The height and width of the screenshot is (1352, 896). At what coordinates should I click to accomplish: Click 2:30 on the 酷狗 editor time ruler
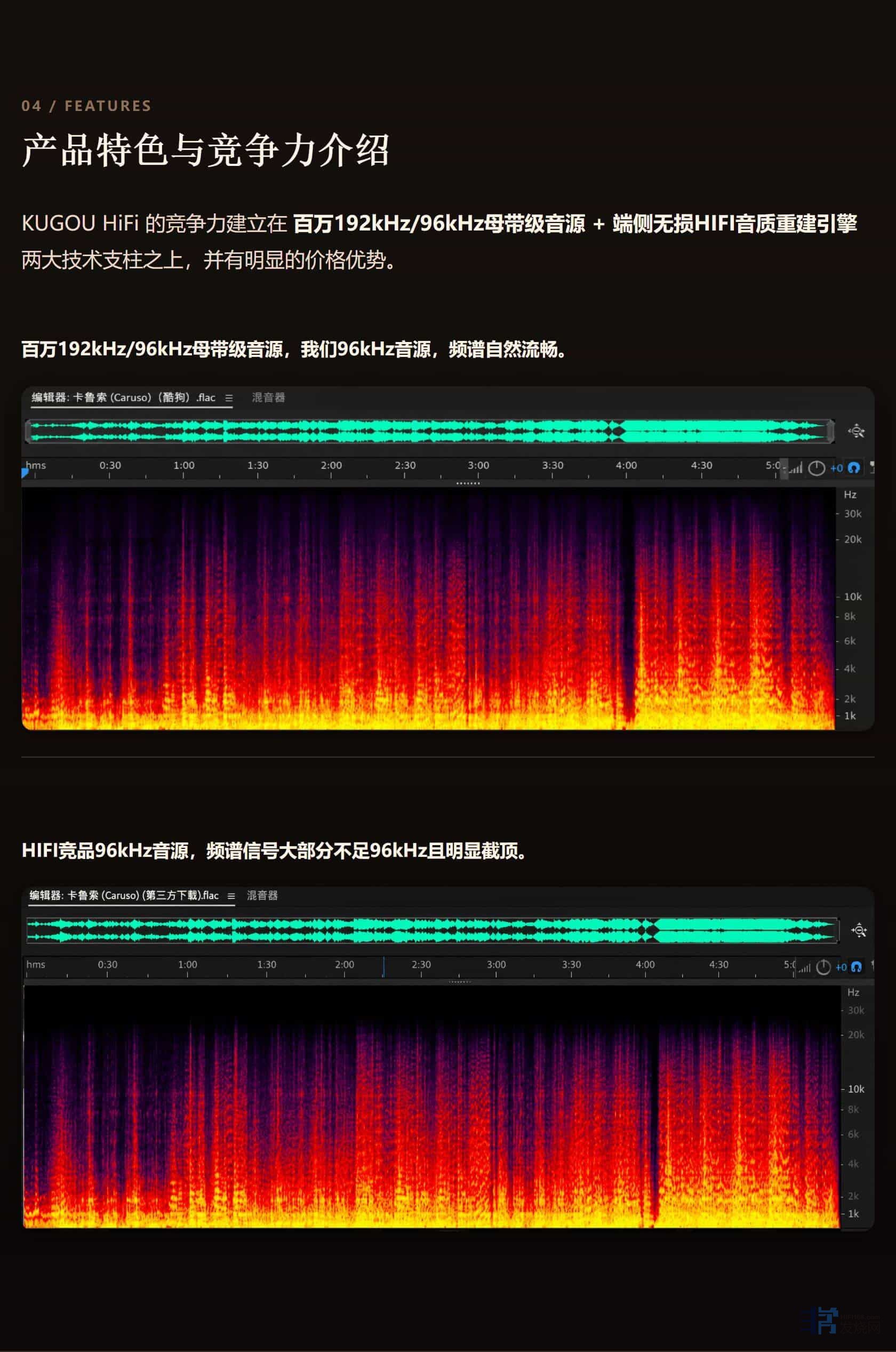[x=405, y=465]
